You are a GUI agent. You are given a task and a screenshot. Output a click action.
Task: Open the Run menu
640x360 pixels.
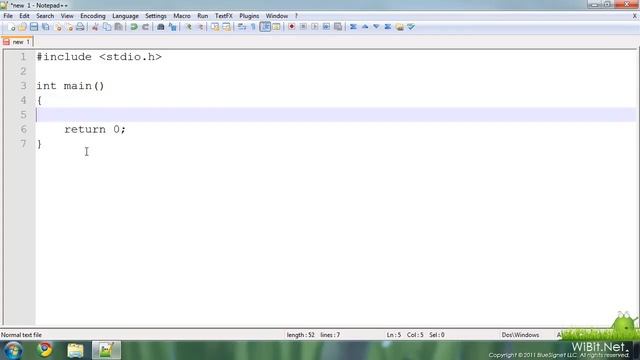click(202, 16)
